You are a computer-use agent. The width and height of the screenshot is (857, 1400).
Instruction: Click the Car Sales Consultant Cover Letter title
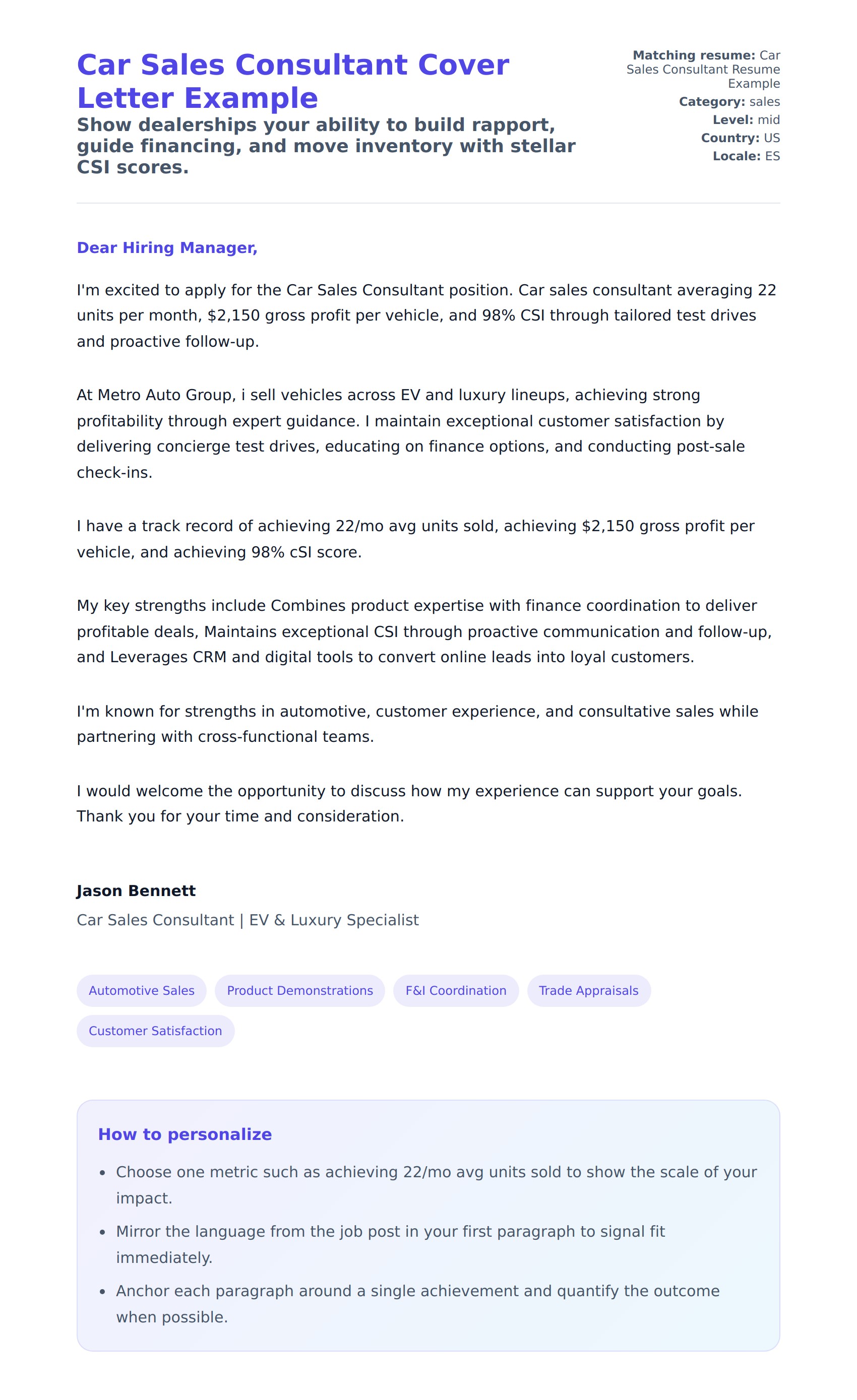pyautogui.click(x=293, y=81)
